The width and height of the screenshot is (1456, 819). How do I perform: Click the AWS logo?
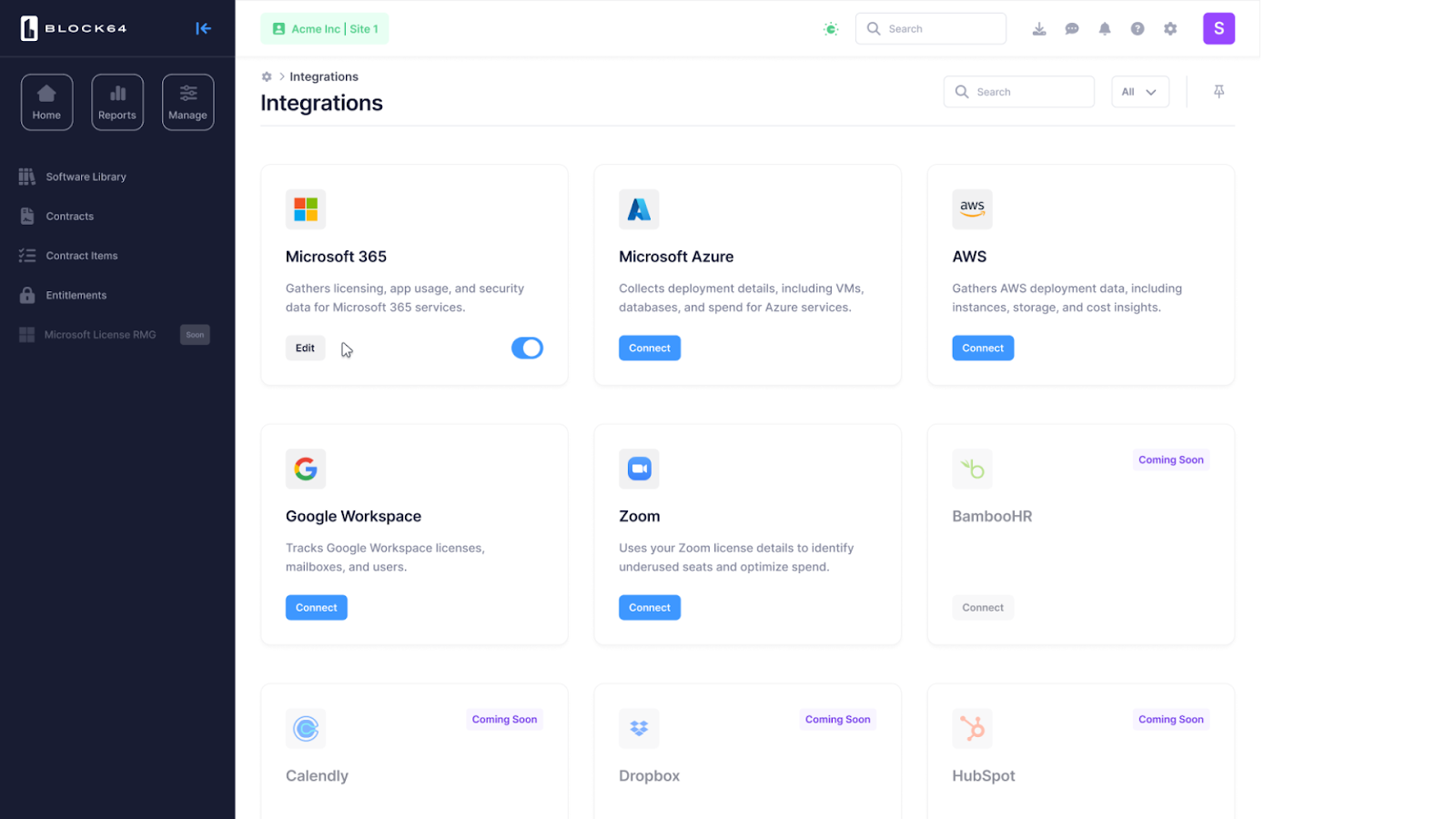[972, 209]
